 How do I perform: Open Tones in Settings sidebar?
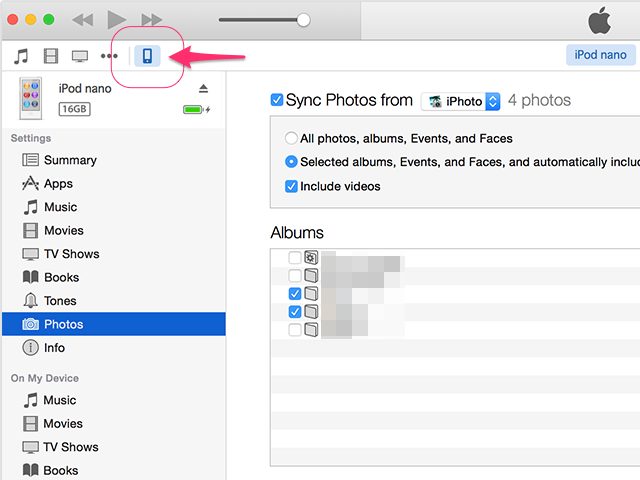coord(113,301)
